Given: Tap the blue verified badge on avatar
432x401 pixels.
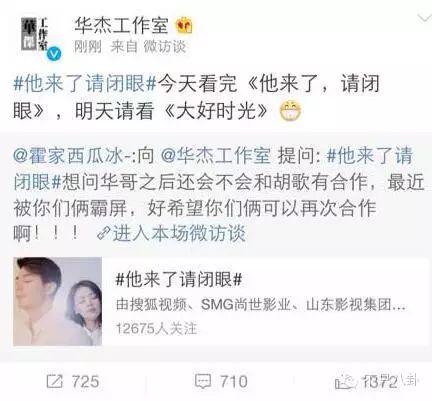Looking at the screenshot, I should point(54,54).
